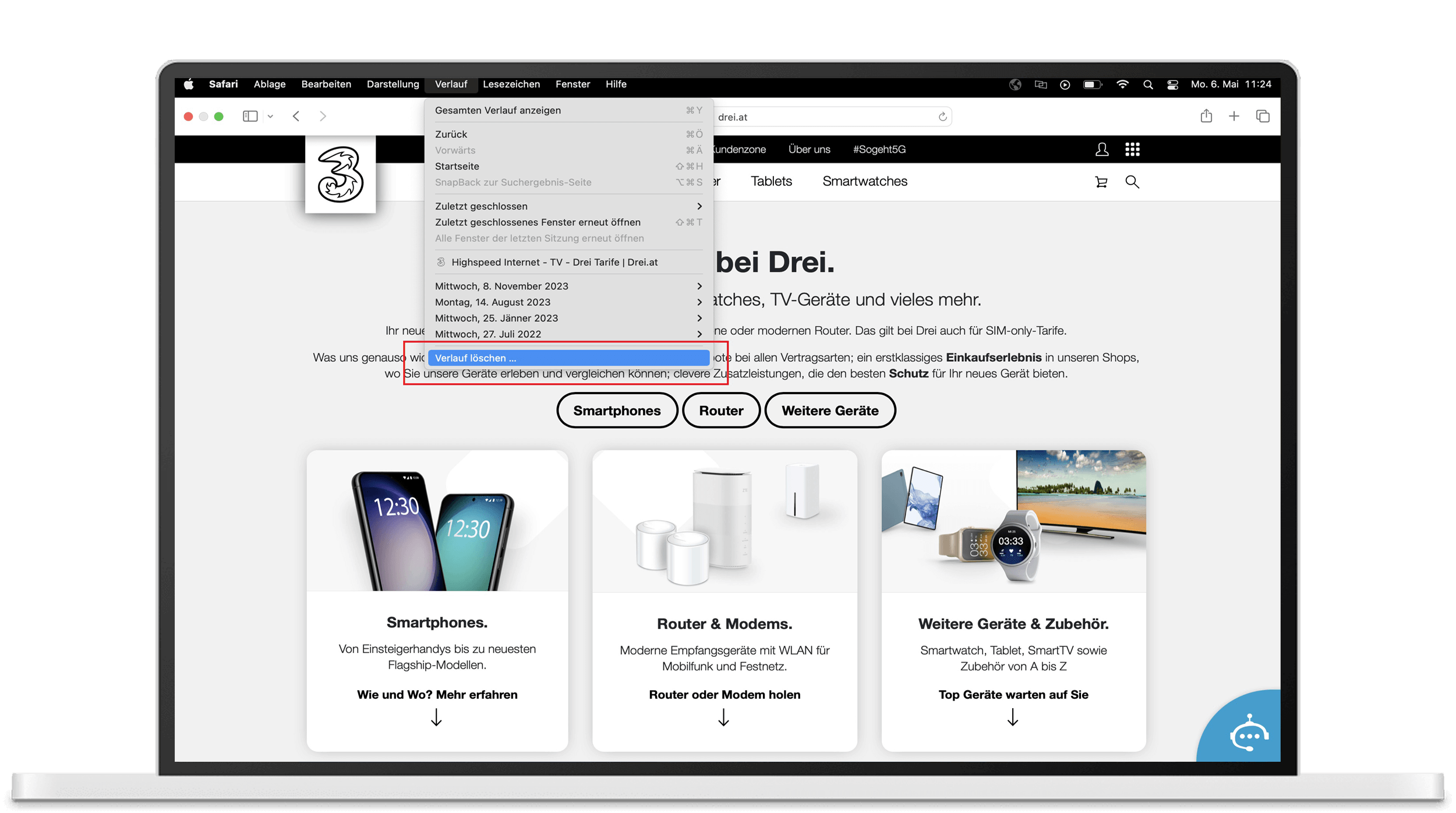The height and width of the screenshot is (813, 1456).
Task: Click the Smartphones card image
Action: 437,521
